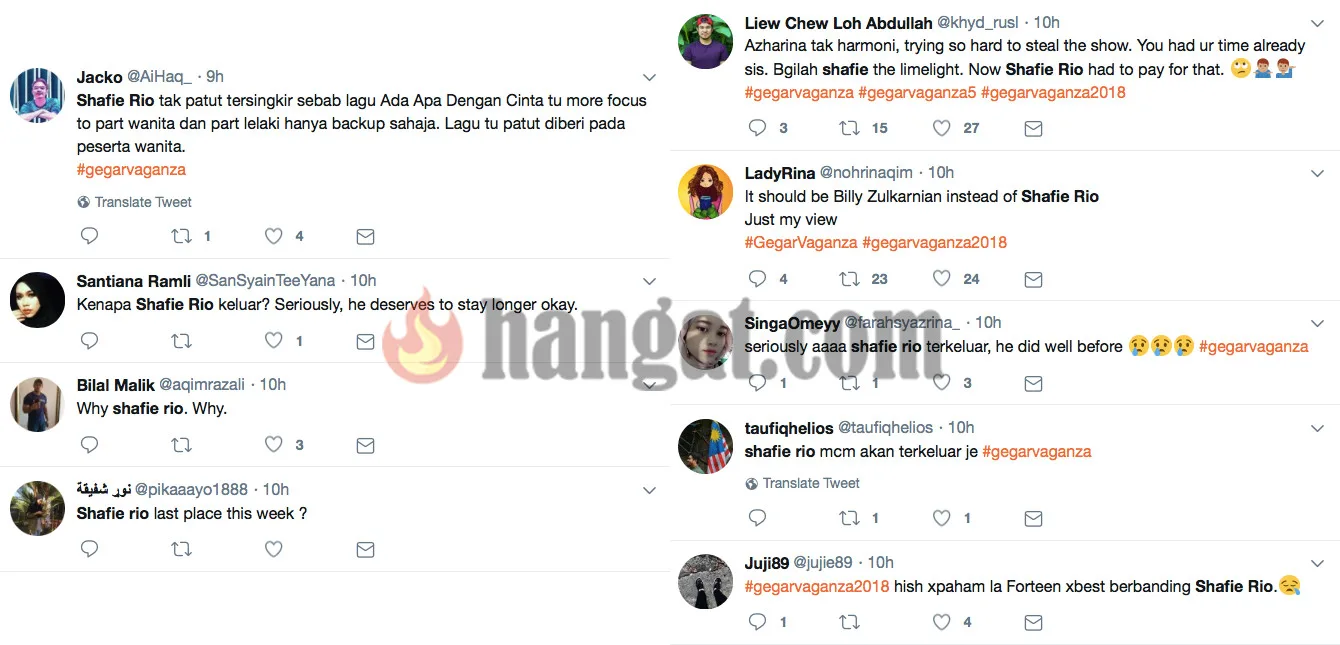
Task: View Liew Chew Loh Abdullah's profile picture
Action: click(705, 42)
